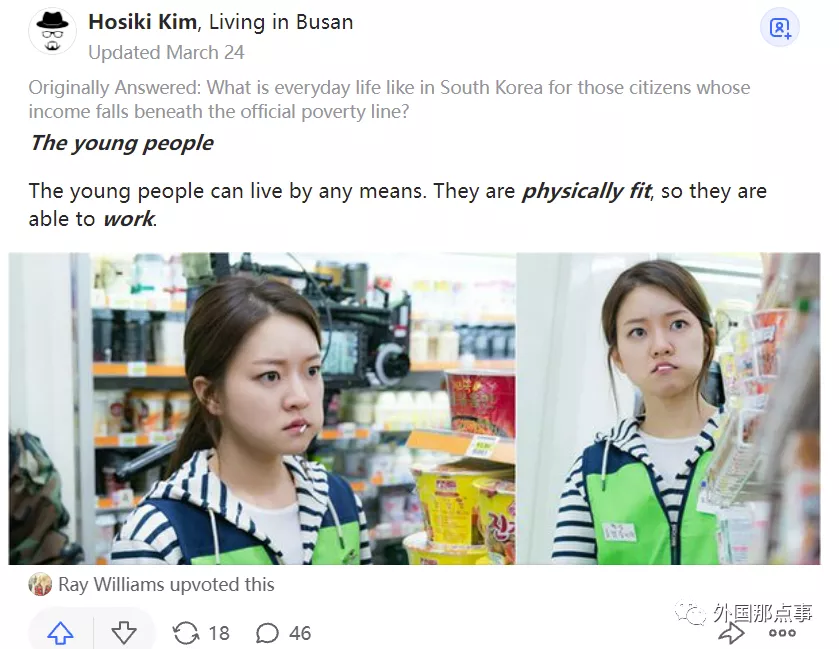
Task: Open the originally answered question text
Action: click(389, 100)
